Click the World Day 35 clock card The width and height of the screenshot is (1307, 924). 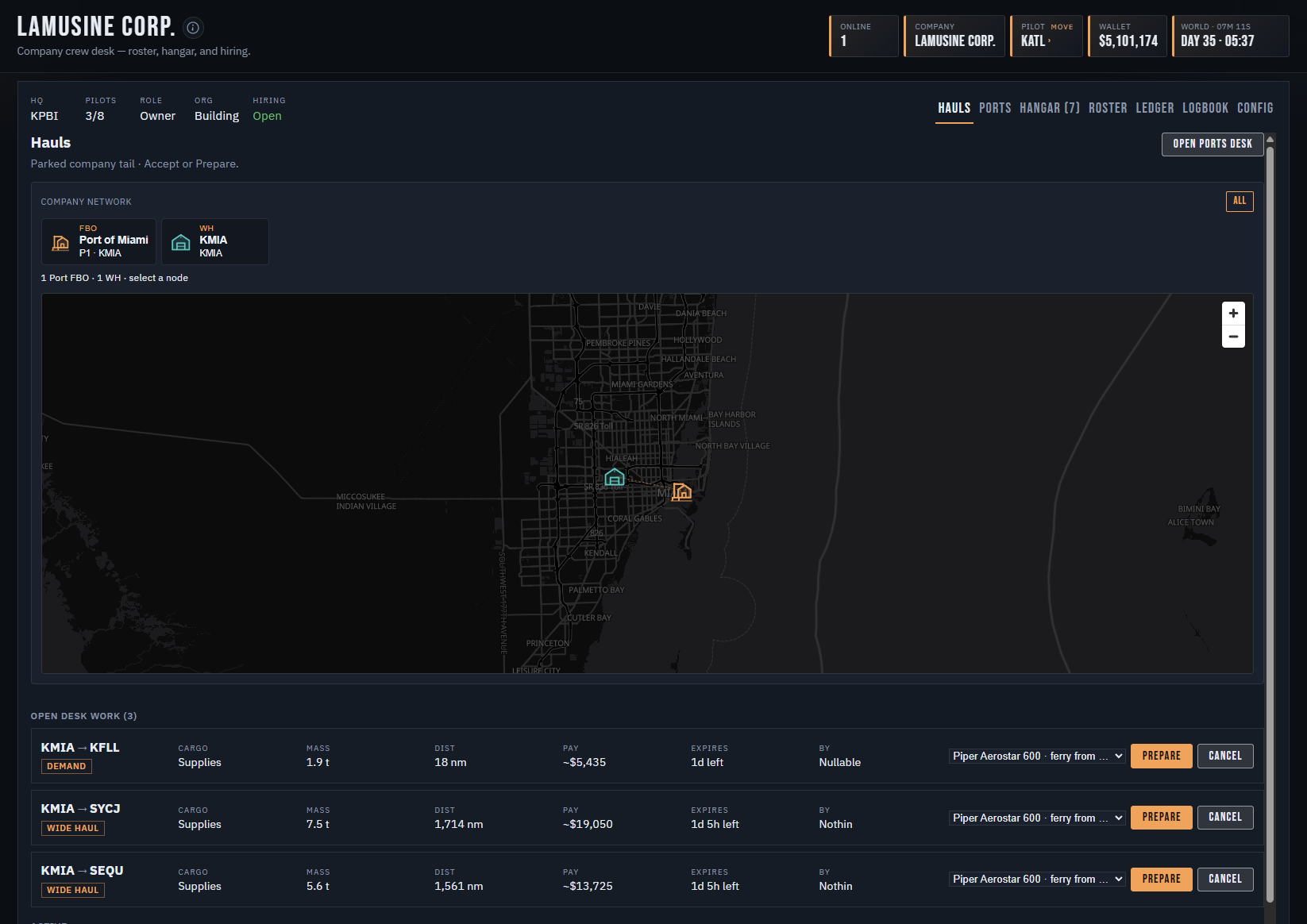click(1231, 36)
